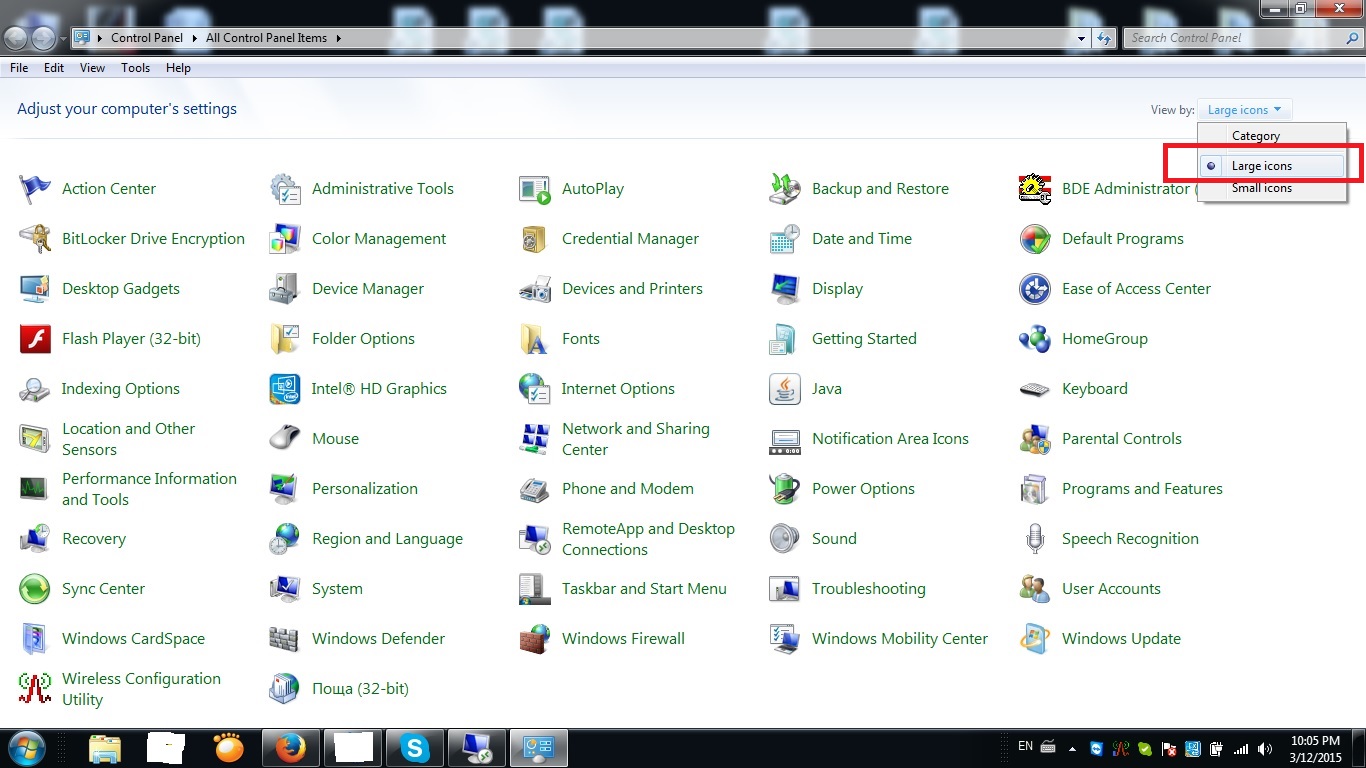
Task: Click the Windows Start button
Action: [x=26, y=748]
